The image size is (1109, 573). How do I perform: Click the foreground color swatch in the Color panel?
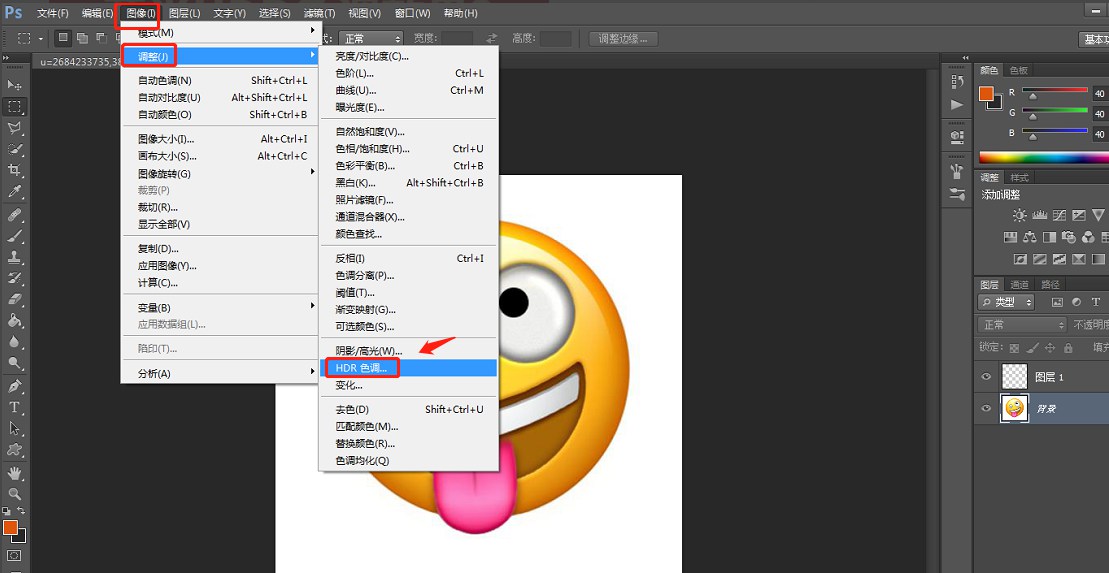pyautogui.click(x=986, y=94)
